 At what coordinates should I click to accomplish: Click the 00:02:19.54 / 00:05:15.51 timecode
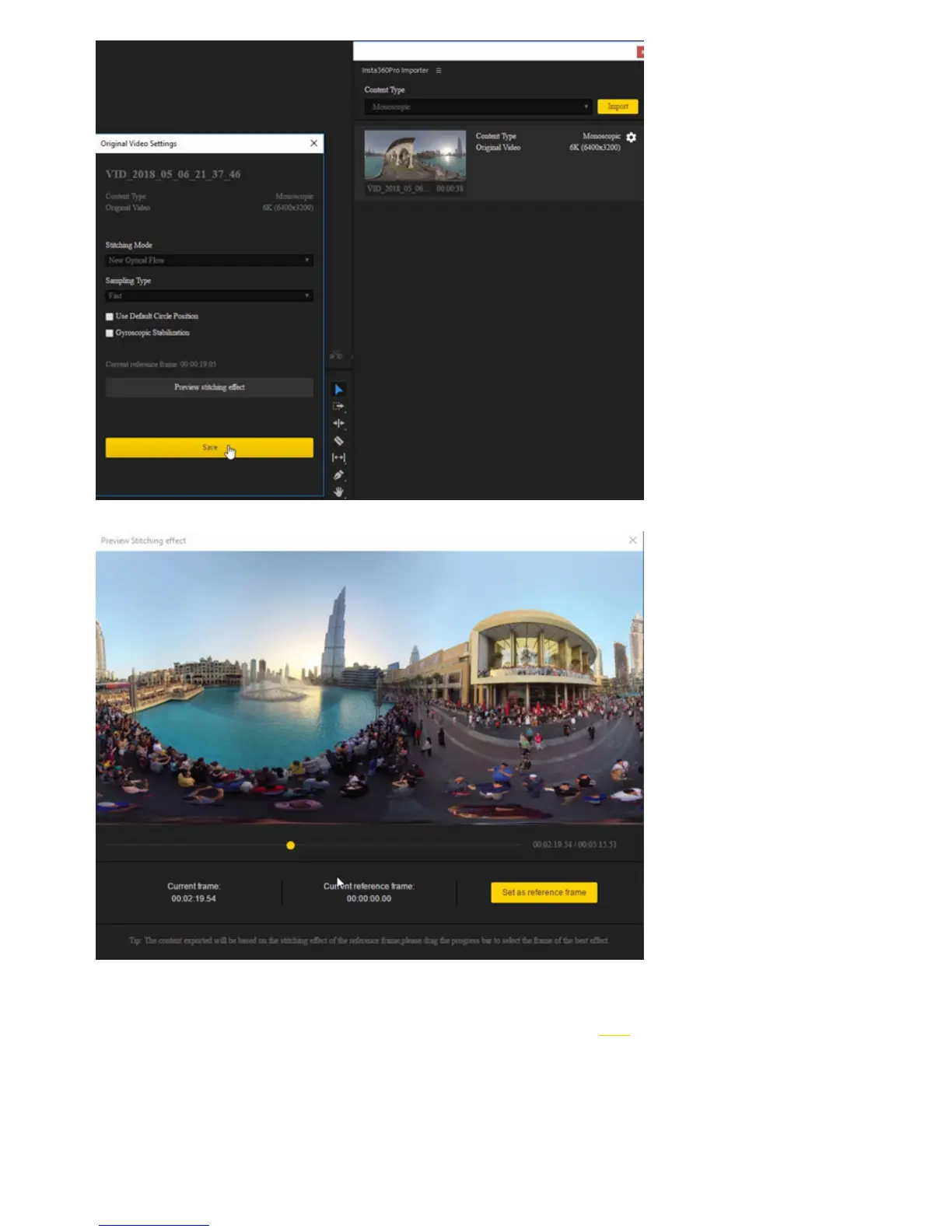[575, 845]
